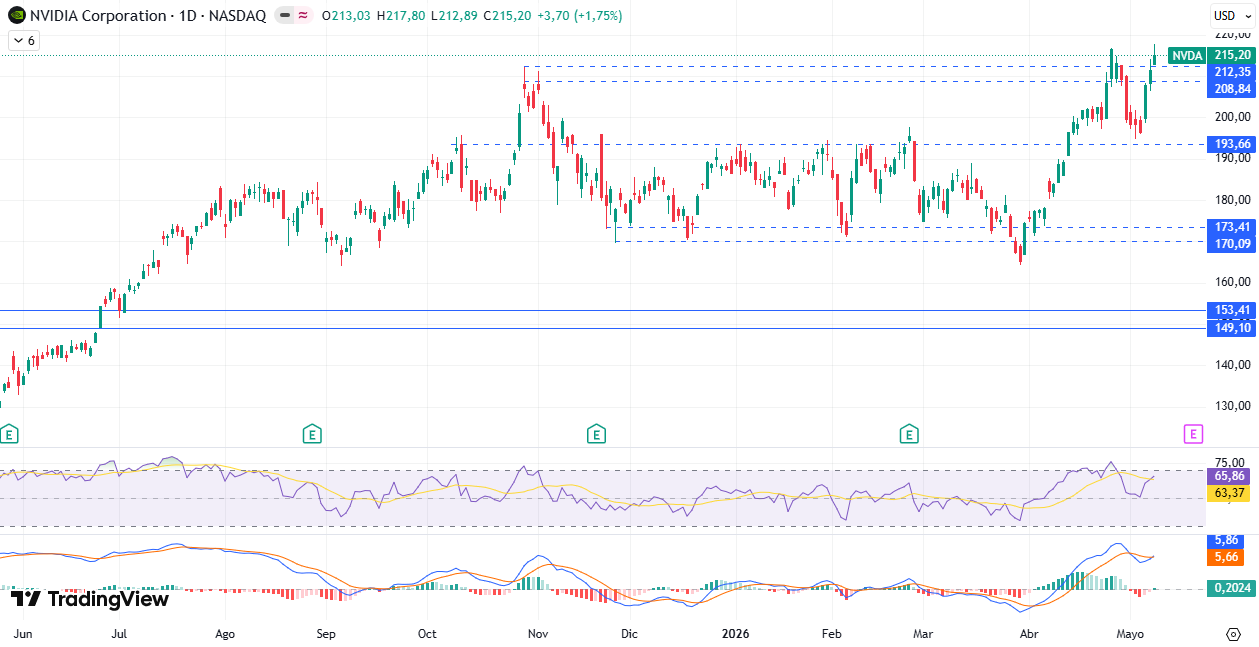Click the 170,09 price level label
Viewport: 1259px width, 647px height.
(x=1231, y=243)
